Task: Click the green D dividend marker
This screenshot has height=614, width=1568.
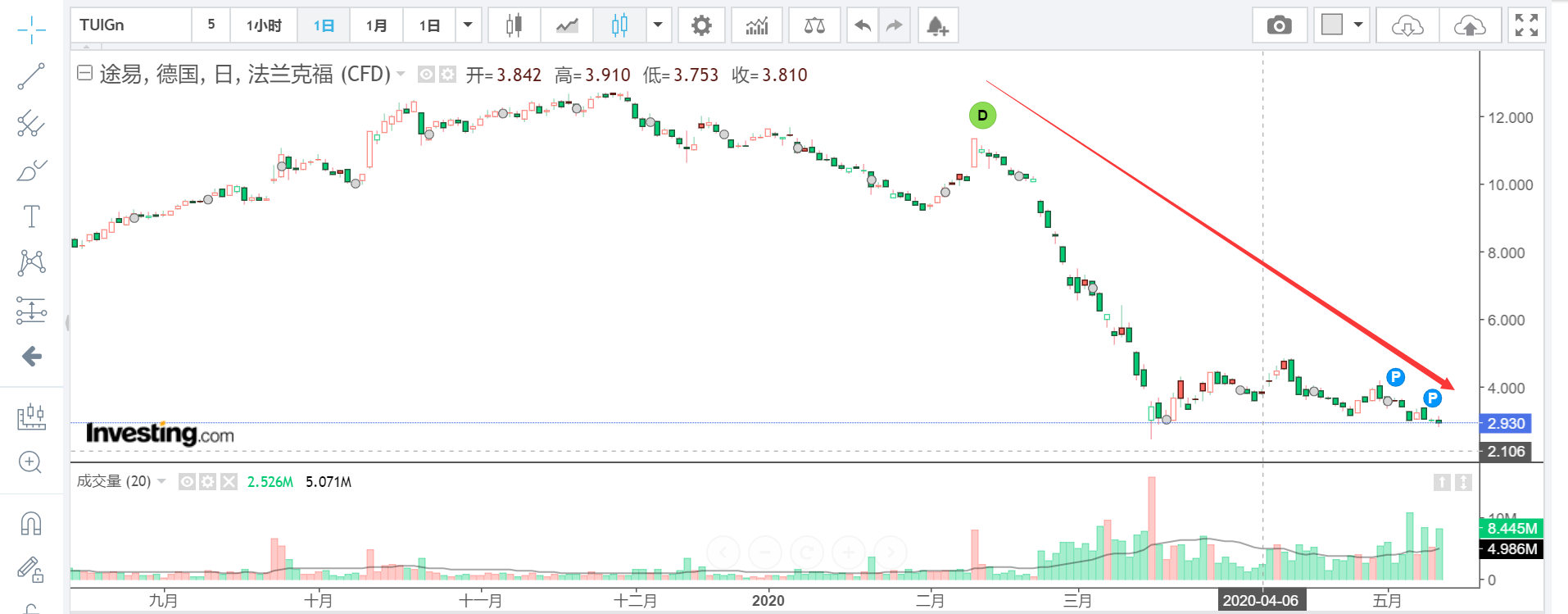Action: coord(982,116)
